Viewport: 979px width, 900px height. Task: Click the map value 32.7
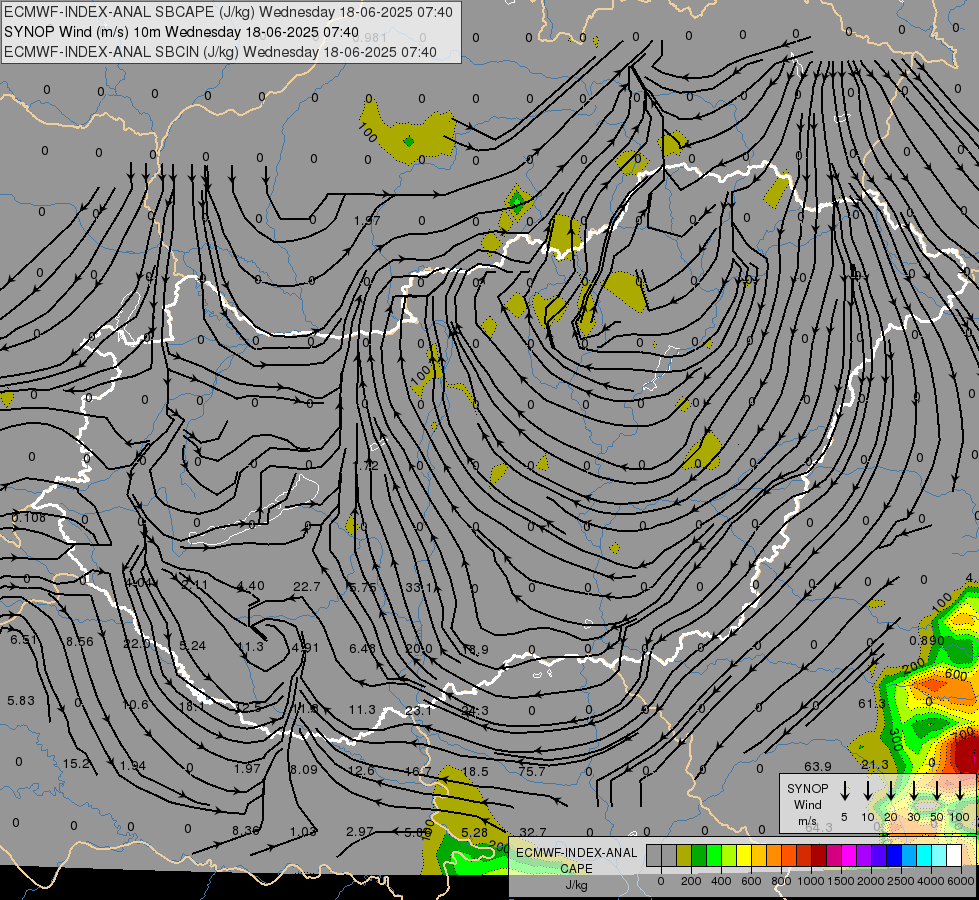pos(533,832)
